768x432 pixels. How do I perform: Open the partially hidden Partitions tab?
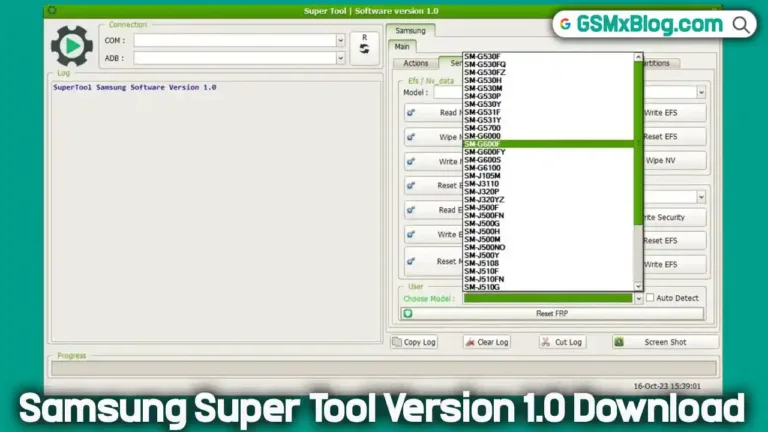pyautogui.click(x=659, y=63)
